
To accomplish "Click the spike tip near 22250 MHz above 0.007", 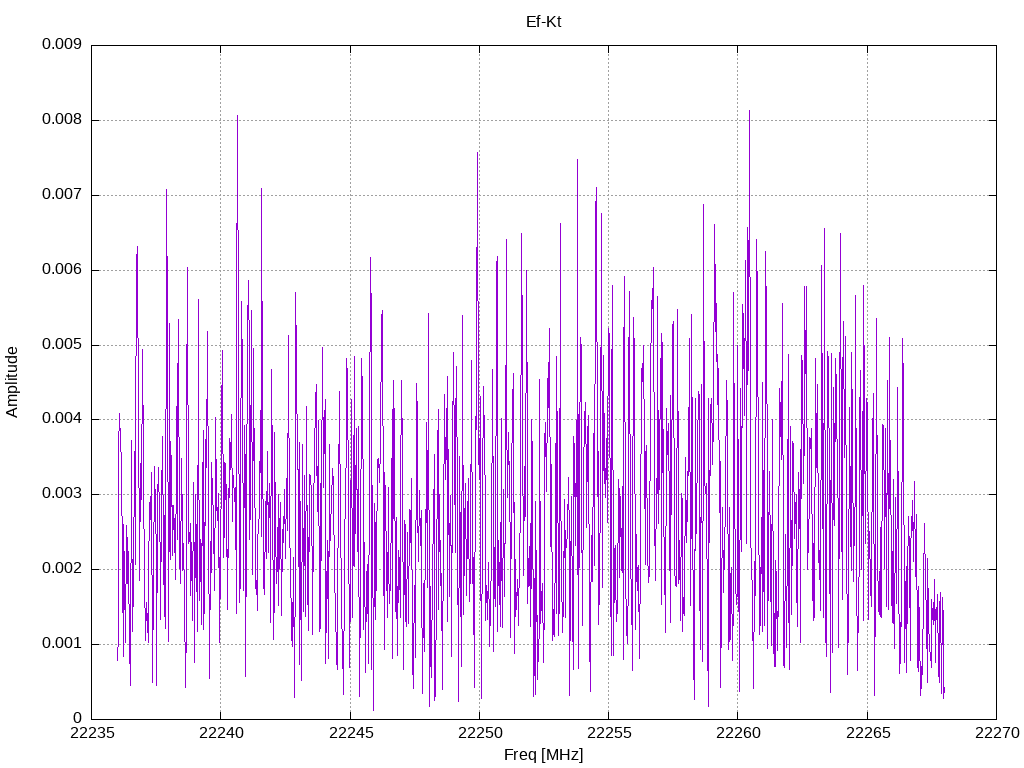I will 477,153.
